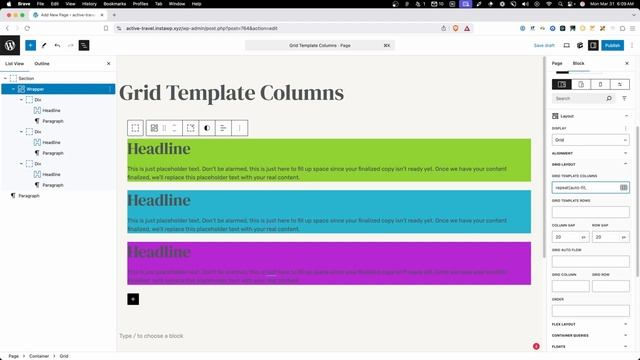Open the Display dropdown set to Grid
Image resolution: width=640 pixels, height=360 pixels.
pos(591,140)
